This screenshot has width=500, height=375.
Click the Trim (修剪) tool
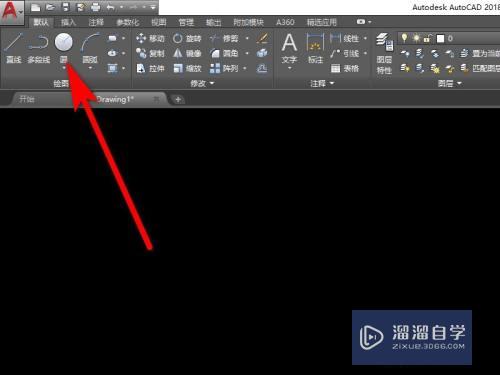point(224,39)
